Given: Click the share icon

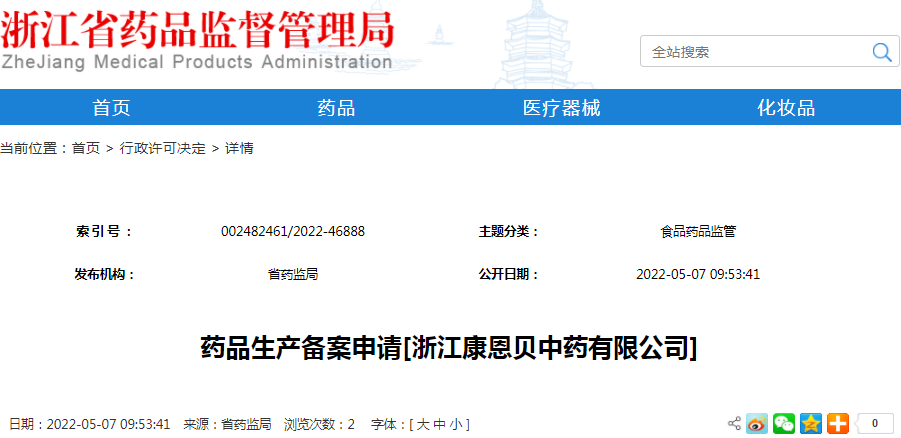Looking at the screenshot, I should click(x=734, y=424).
